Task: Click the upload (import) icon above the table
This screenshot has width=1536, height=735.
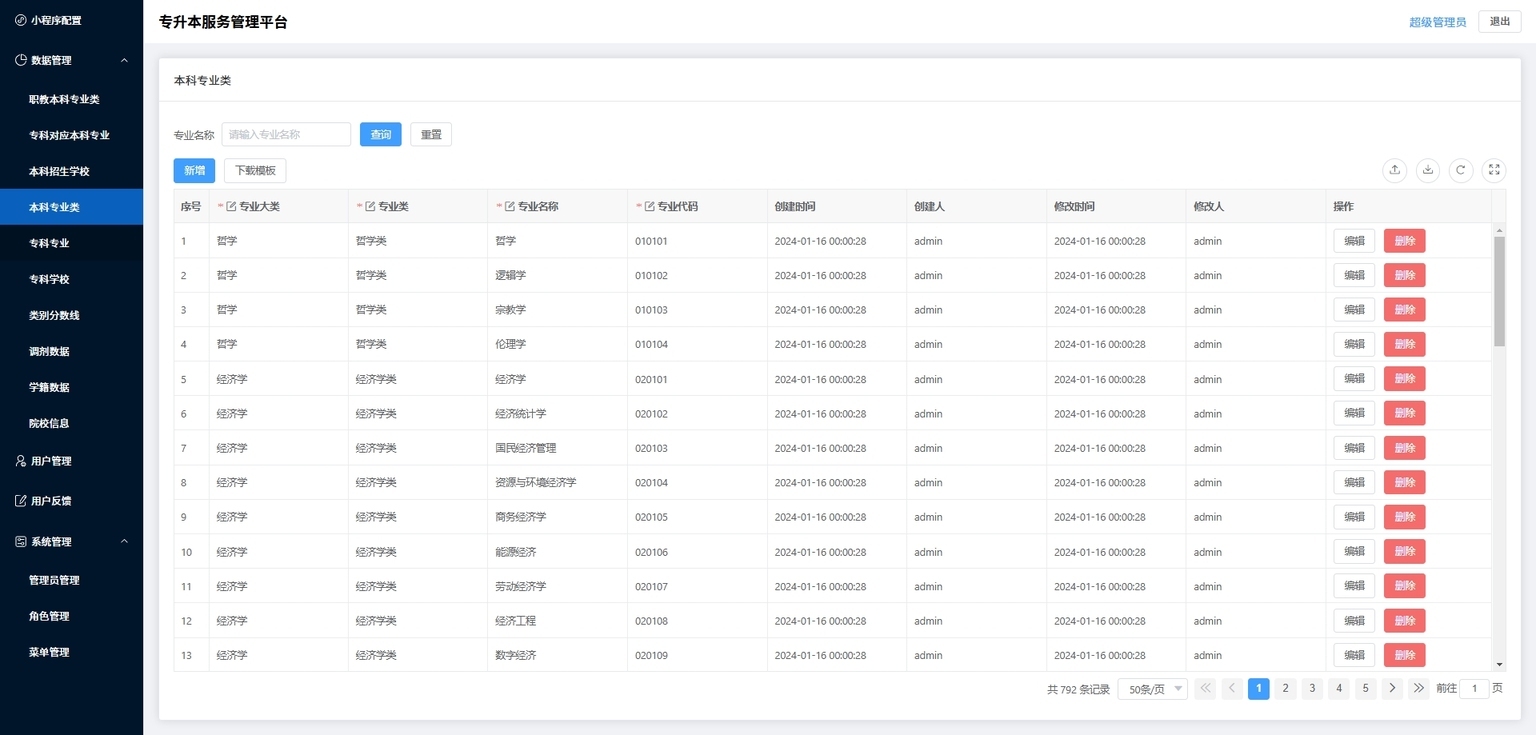Action: [1395, 170]
